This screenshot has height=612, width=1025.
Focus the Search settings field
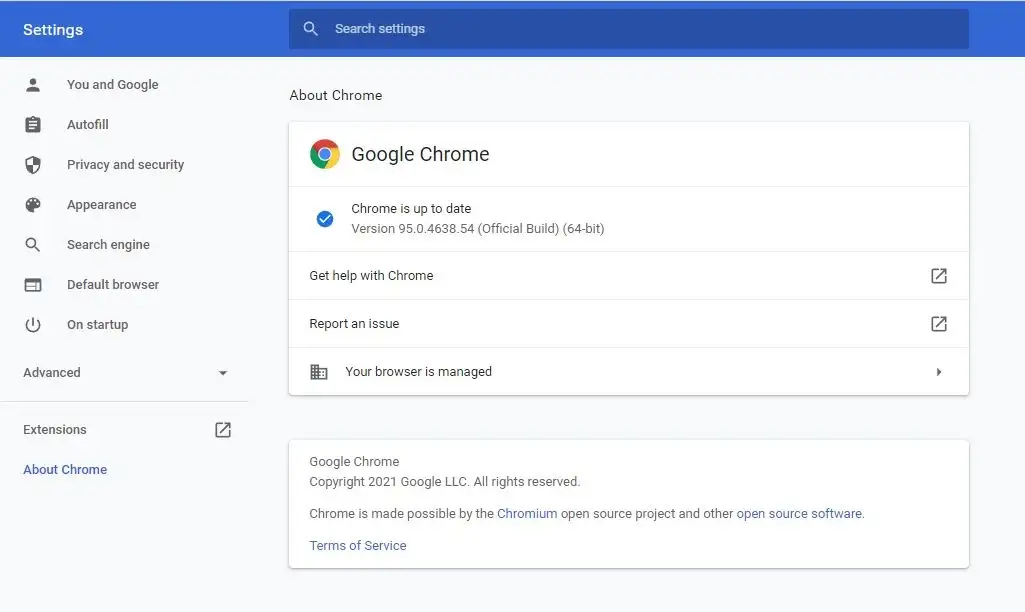628,29
